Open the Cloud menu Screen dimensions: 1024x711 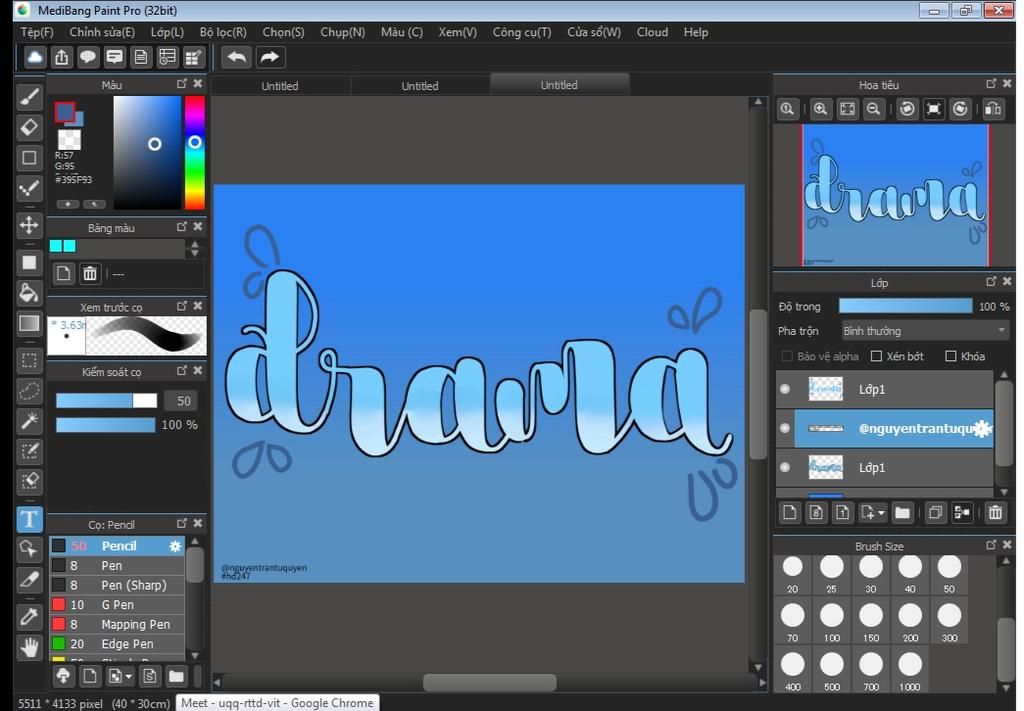(x=652, y=32)
